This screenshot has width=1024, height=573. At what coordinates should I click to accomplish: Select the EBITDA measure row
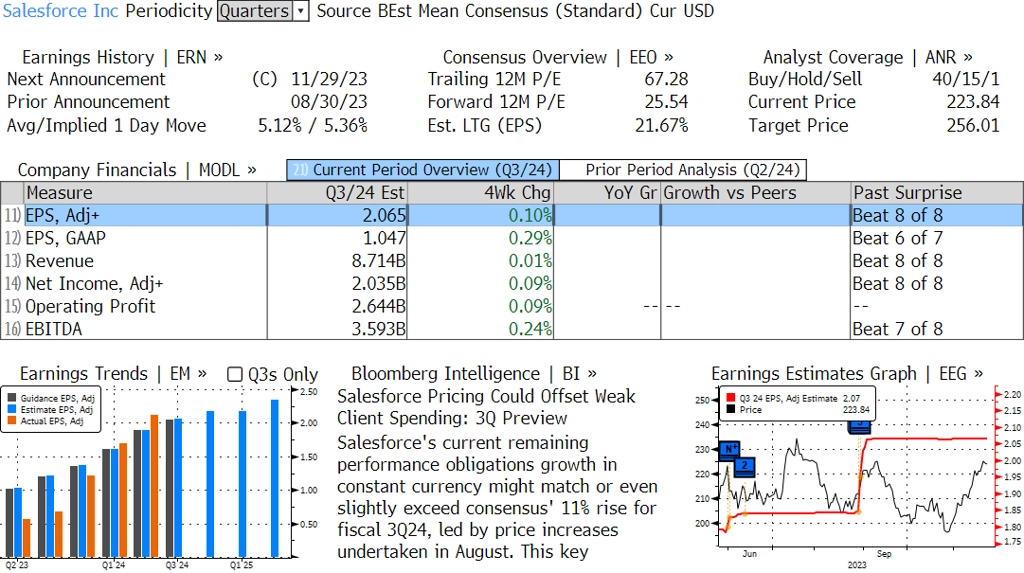[x=512, y=329]
